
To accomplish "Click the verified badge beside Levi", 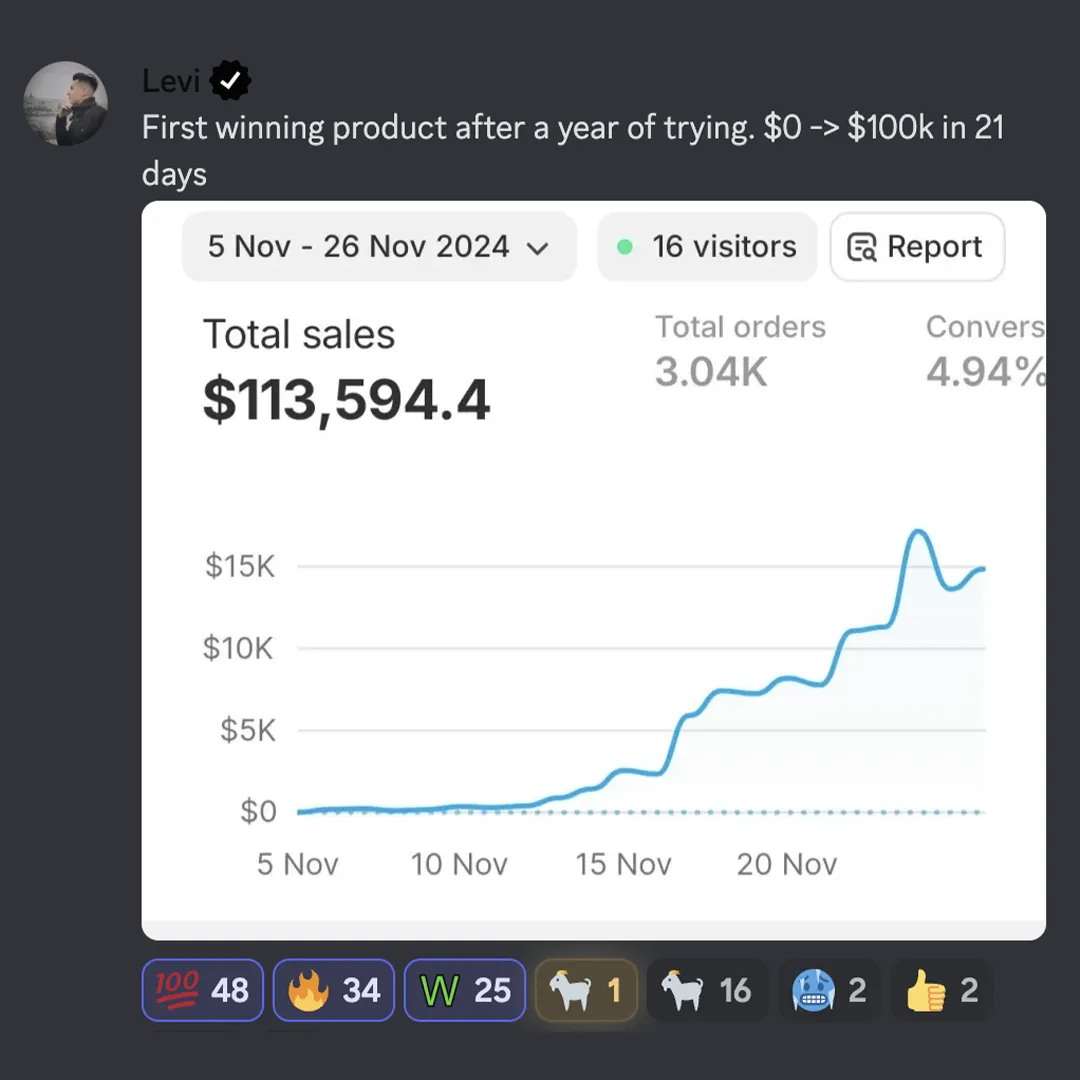I will [x=229, y=81].
